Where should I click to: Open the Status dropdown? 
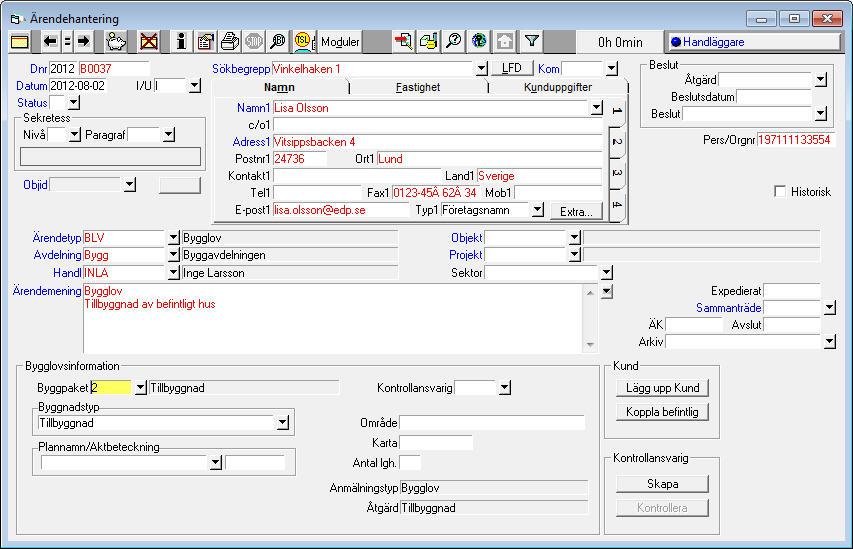[74, 103]
